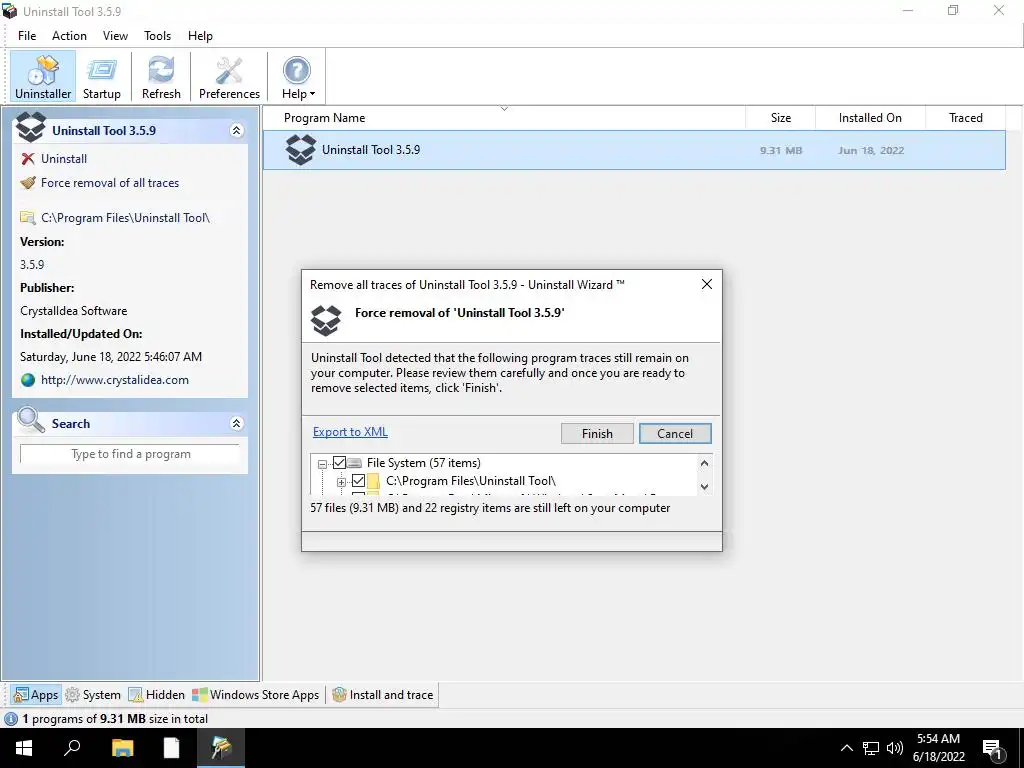Image resolution: width=1024 pixels, height=768 pixels.
Task: Collapse the Search panel
Action: tap(236, 424)
